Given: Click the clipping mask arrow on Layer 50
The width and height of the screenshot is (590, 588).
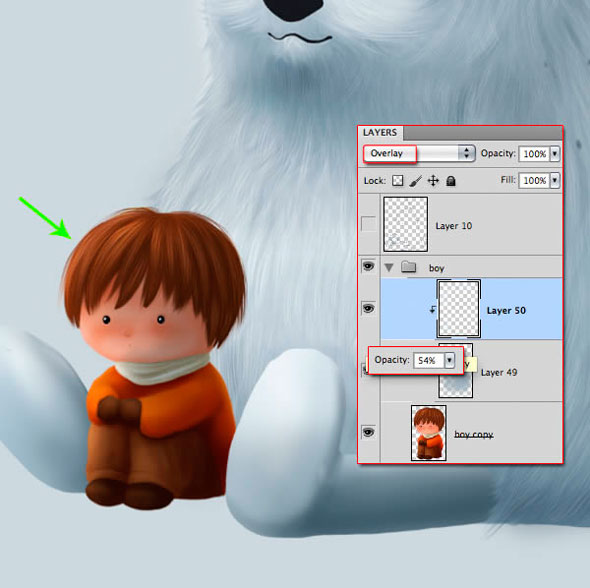Looking at the screenshot, I should click(x=433, y=309).
